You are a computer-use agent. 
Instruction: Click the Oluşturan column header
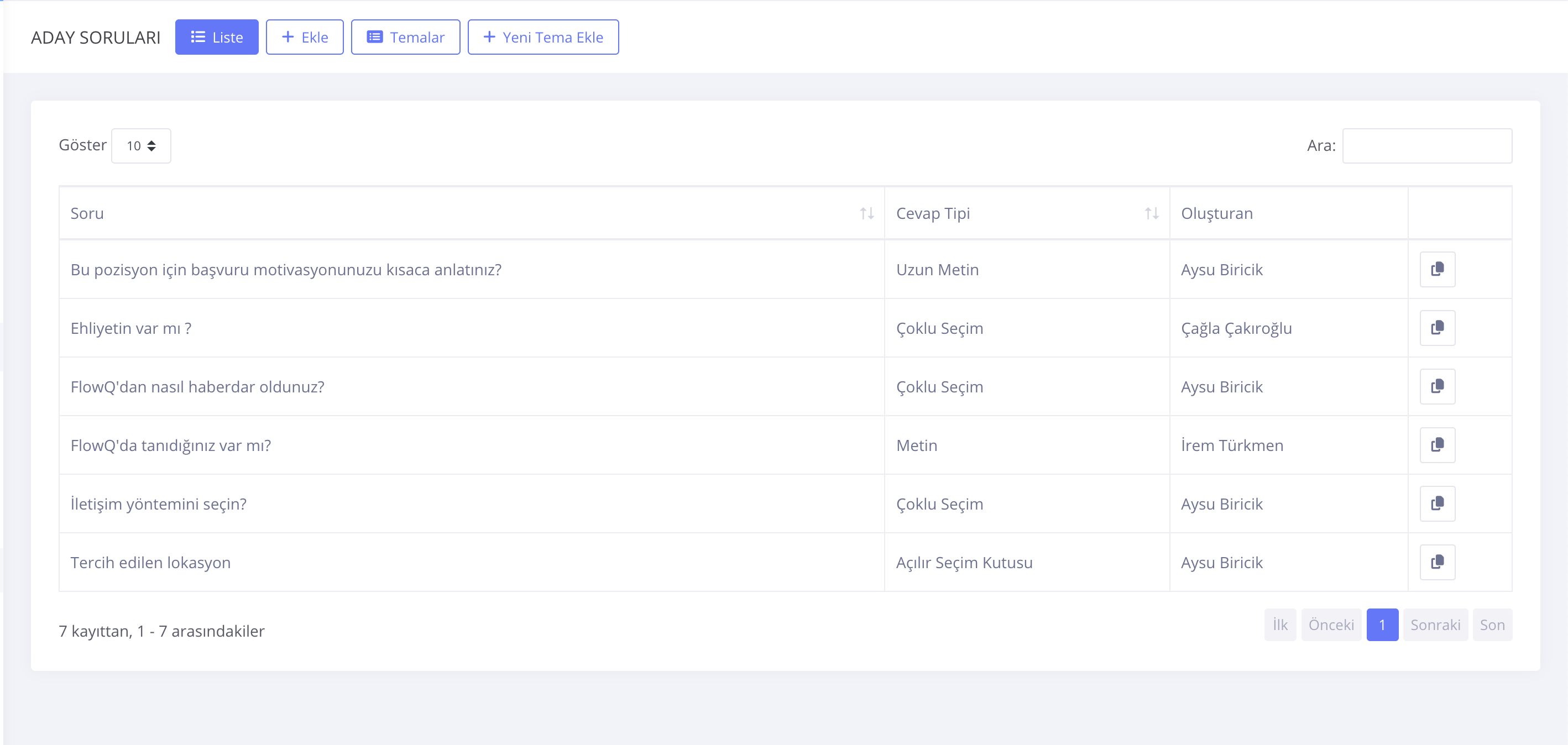click(x=1216, y=214)
